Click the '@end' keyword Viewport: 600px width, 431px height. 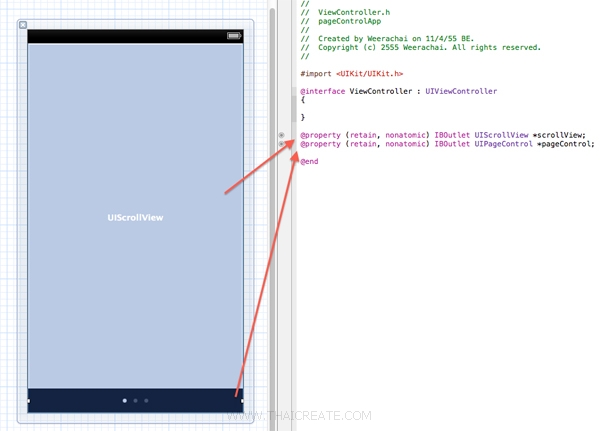click(309, 162)
